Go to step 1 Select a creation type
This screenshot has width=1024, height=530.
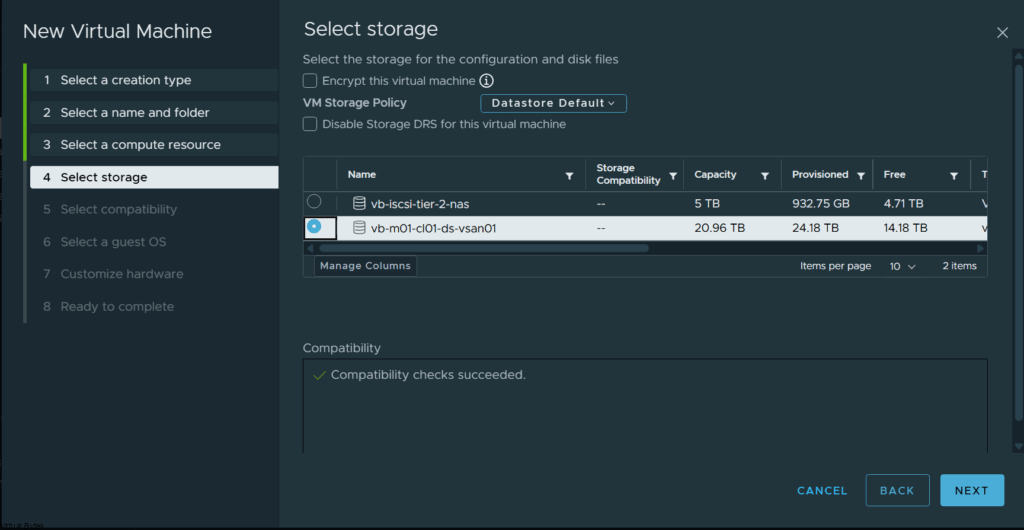[154, 80]
